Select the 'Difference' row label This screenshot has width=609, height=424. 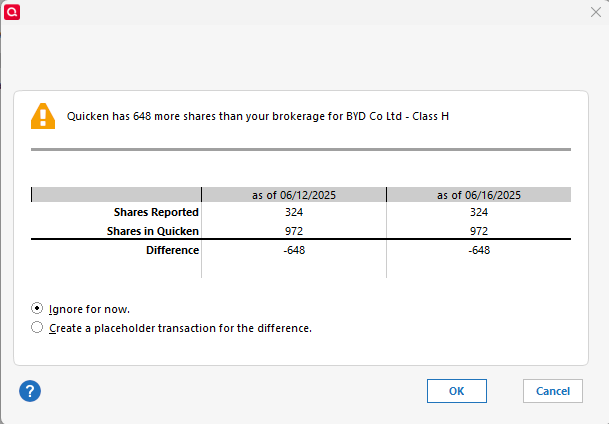[x=172, y=250]
